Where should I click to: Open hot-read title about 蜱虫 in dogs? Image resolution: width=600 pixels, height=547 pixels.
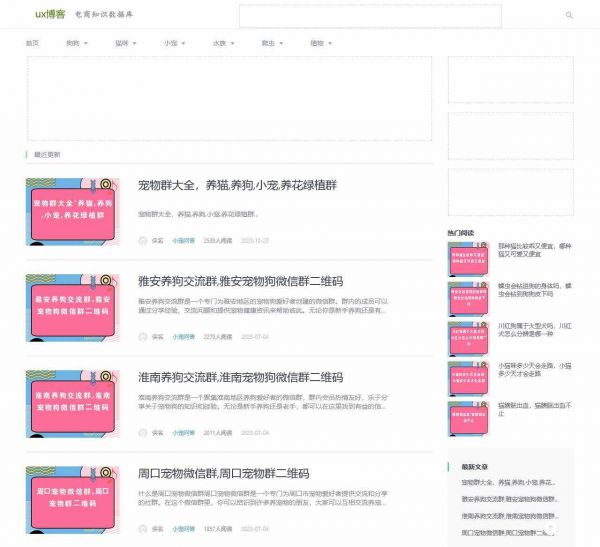tap(535, 290)
